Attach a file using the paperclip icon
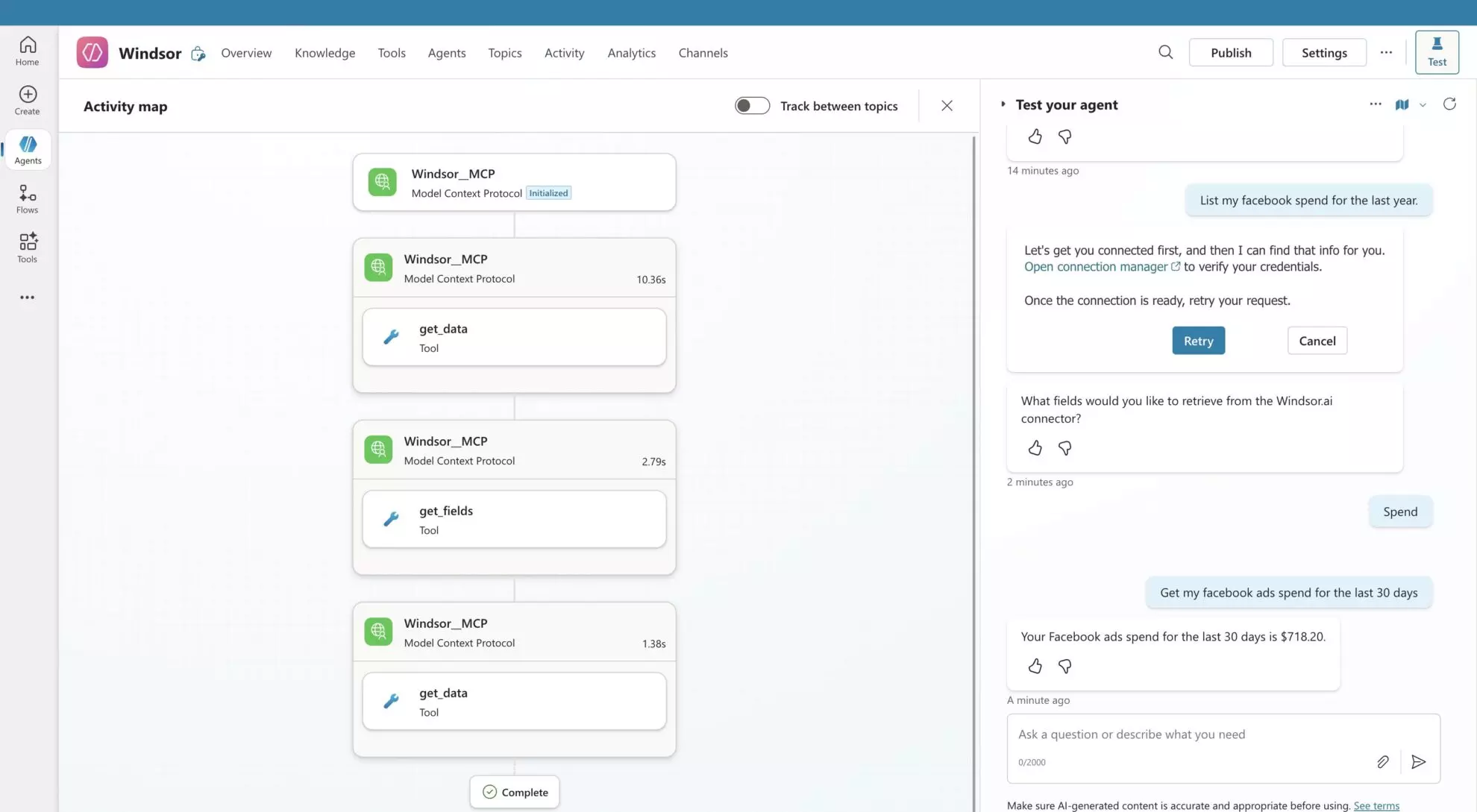1477x812 pixels. click(1383, 762)
